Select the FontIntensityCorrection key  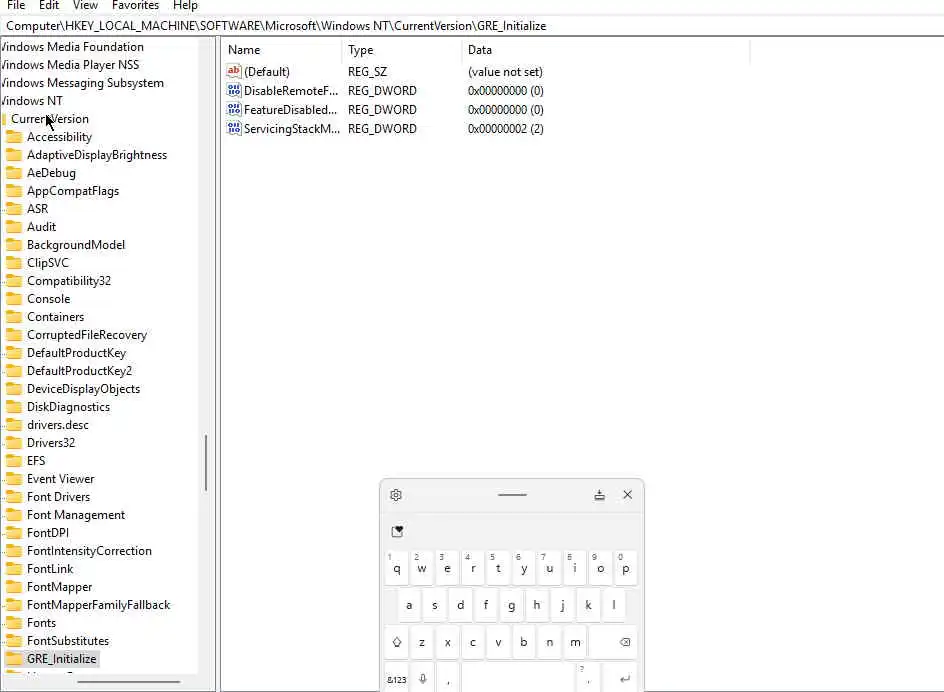pos(89,551)
